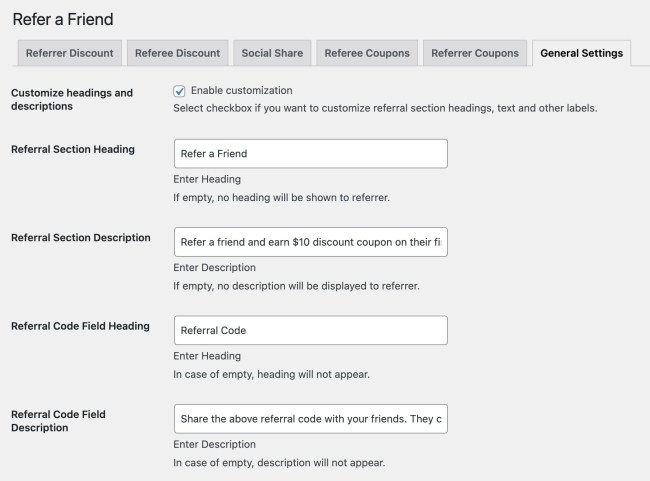Viewport: 650px width, 481px height.
Task: Click 'If empty, no heading will be shown' hint
Action: pyautogui.click(x=281, y=197)
